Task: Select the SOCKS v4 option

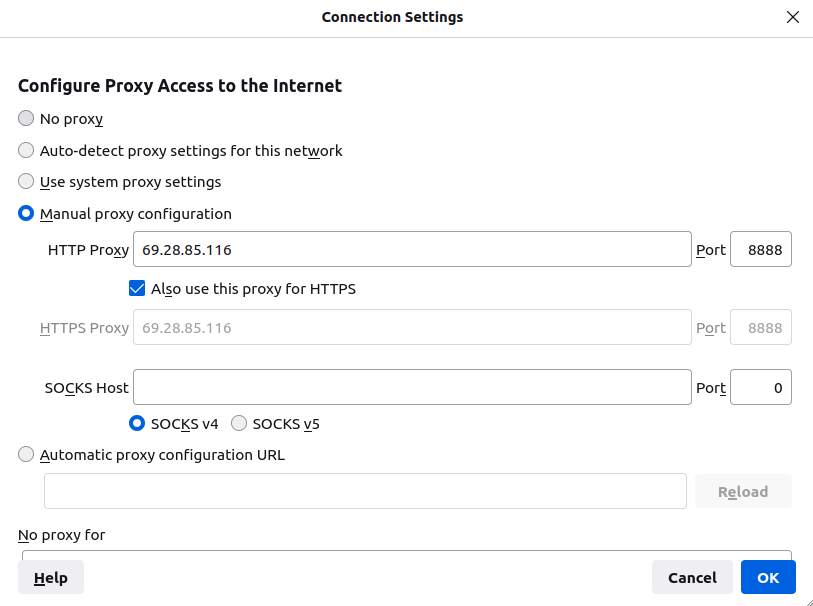Action: point(138,423)
